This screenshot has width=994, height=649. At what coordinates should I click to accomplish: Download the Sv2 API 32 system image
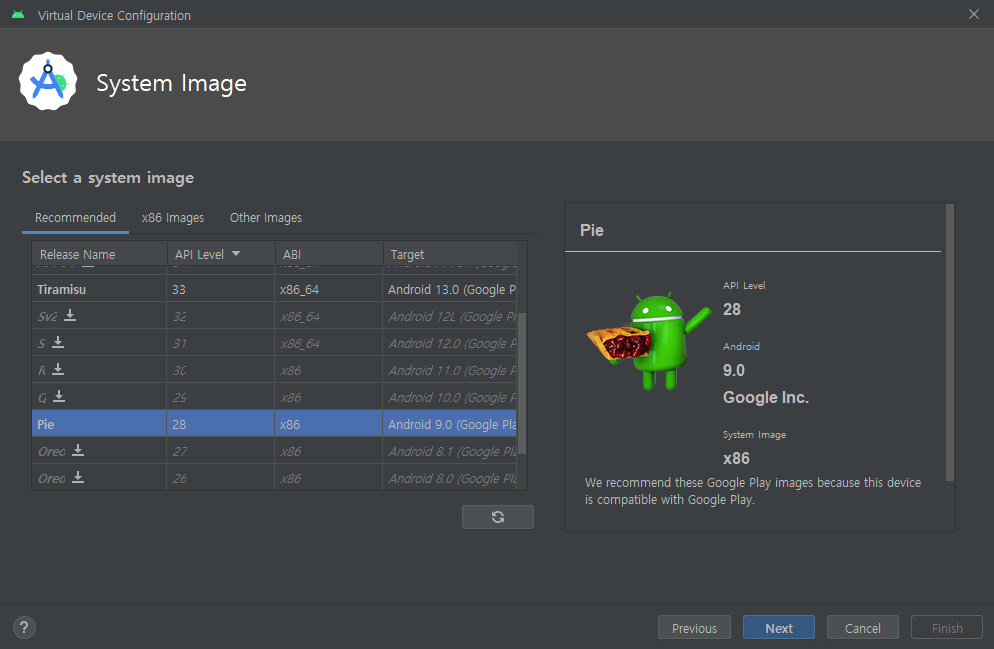click(70, 315)
